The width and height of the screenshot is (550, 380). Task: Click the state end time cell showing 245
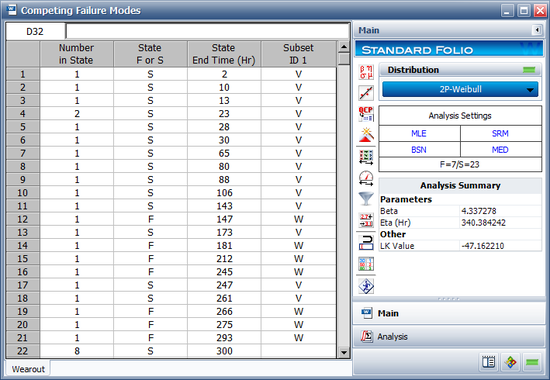click(224, 272)
